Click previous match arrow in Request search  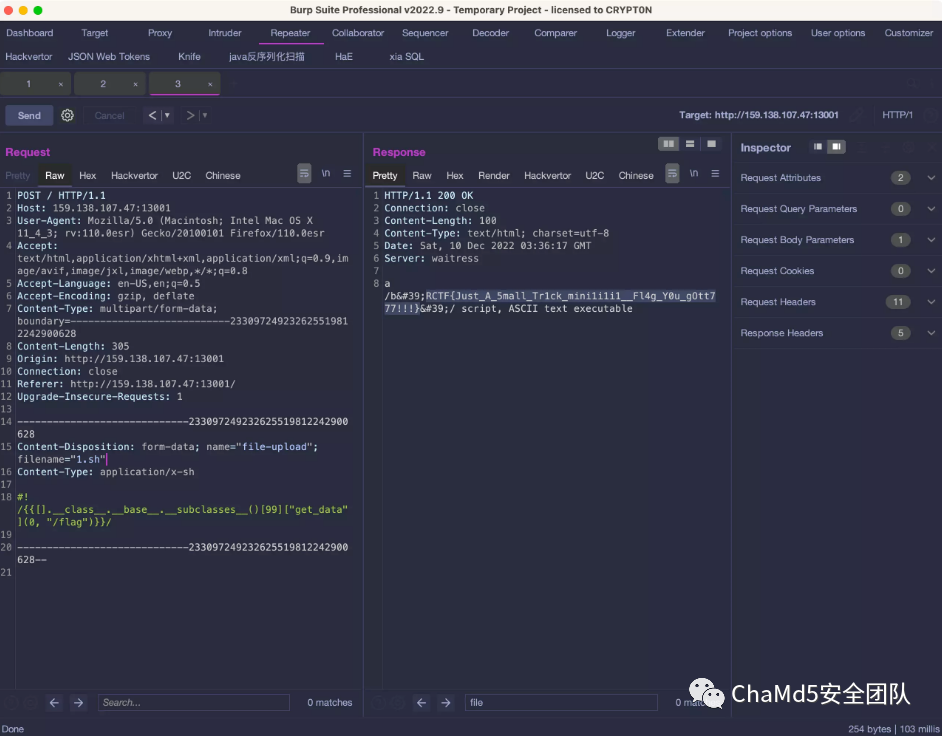coord(54,702)
